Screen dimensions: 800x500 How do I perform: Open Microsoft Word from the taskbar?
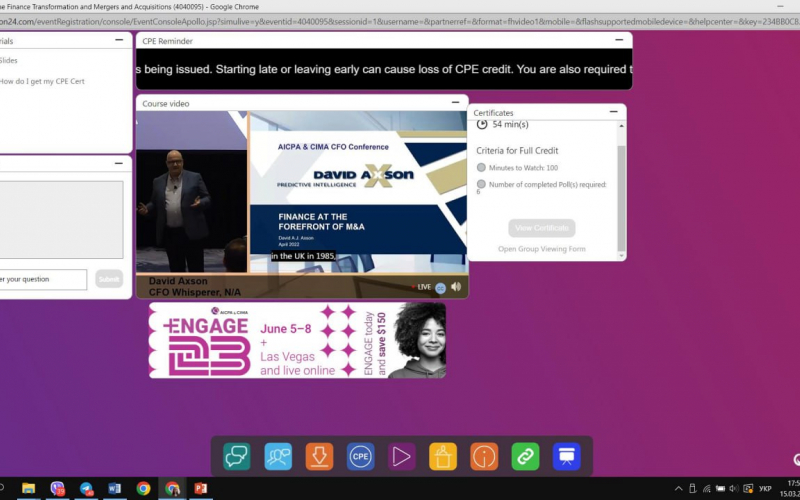point(115,488)
